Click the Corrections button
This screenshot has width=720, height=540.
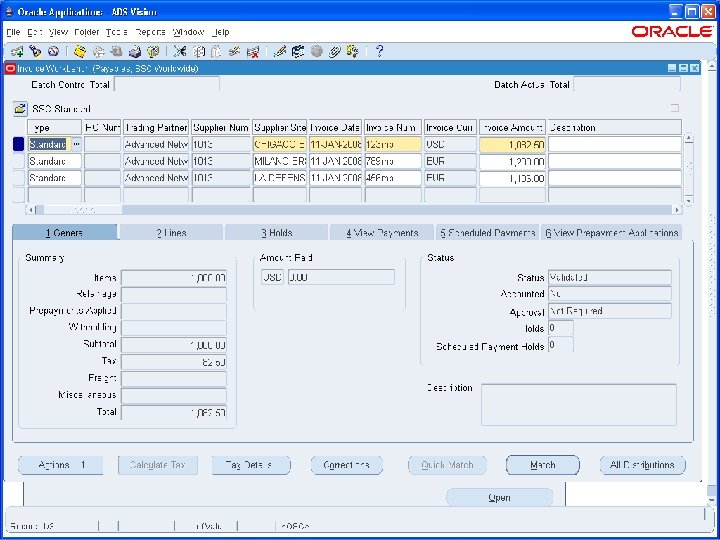(x=347, y=465)
